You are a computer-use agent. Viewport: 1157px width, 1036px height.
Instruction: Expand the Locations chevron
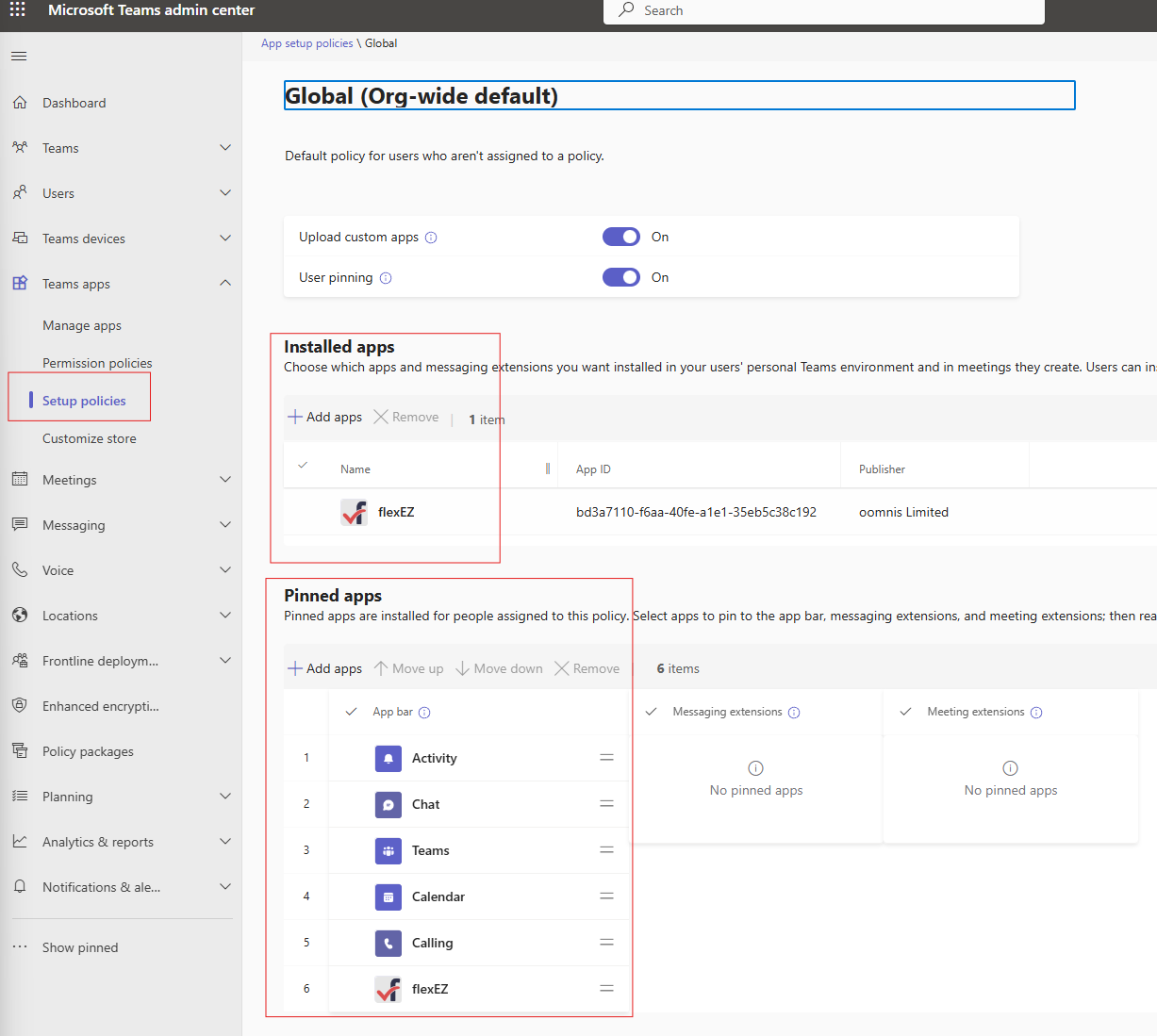(225, 615)
